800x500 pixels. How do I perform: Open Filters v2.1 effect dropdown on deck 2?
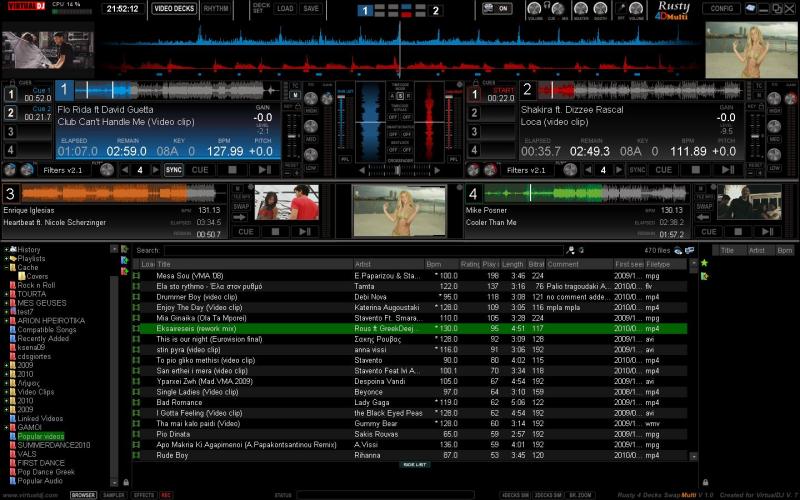(x=526, y=170)
